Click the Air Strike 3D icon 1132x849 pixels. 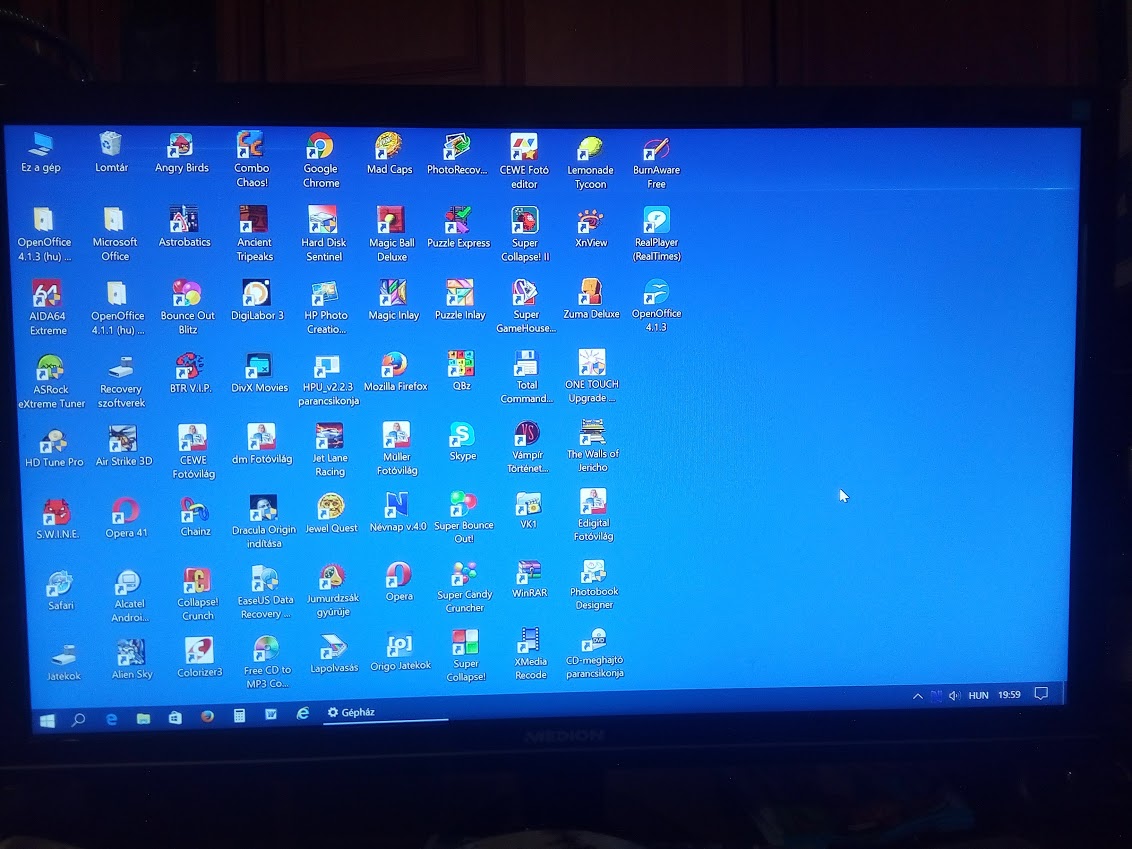coord(123,446)
